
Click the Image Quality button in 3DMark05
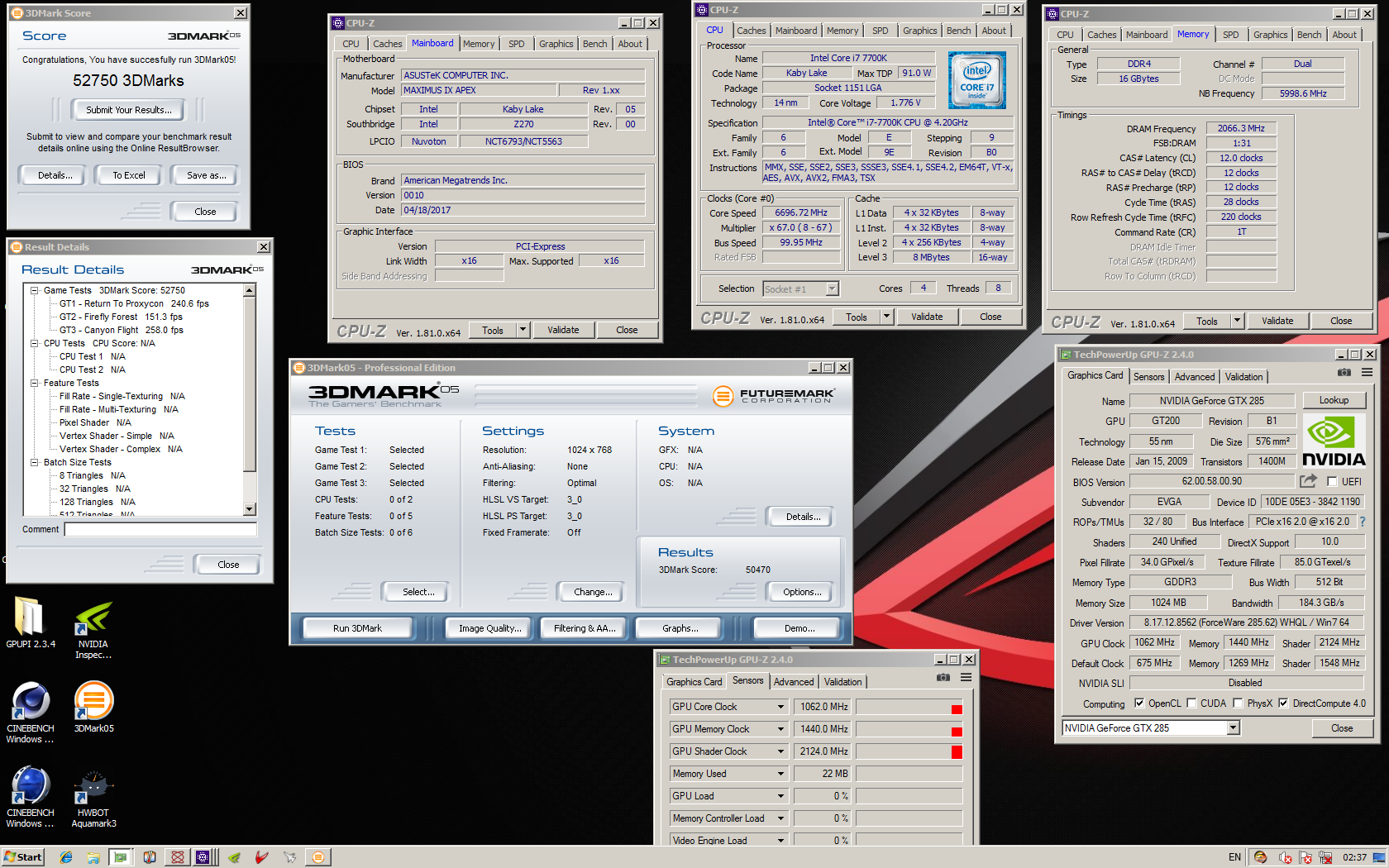click(490, 628)
